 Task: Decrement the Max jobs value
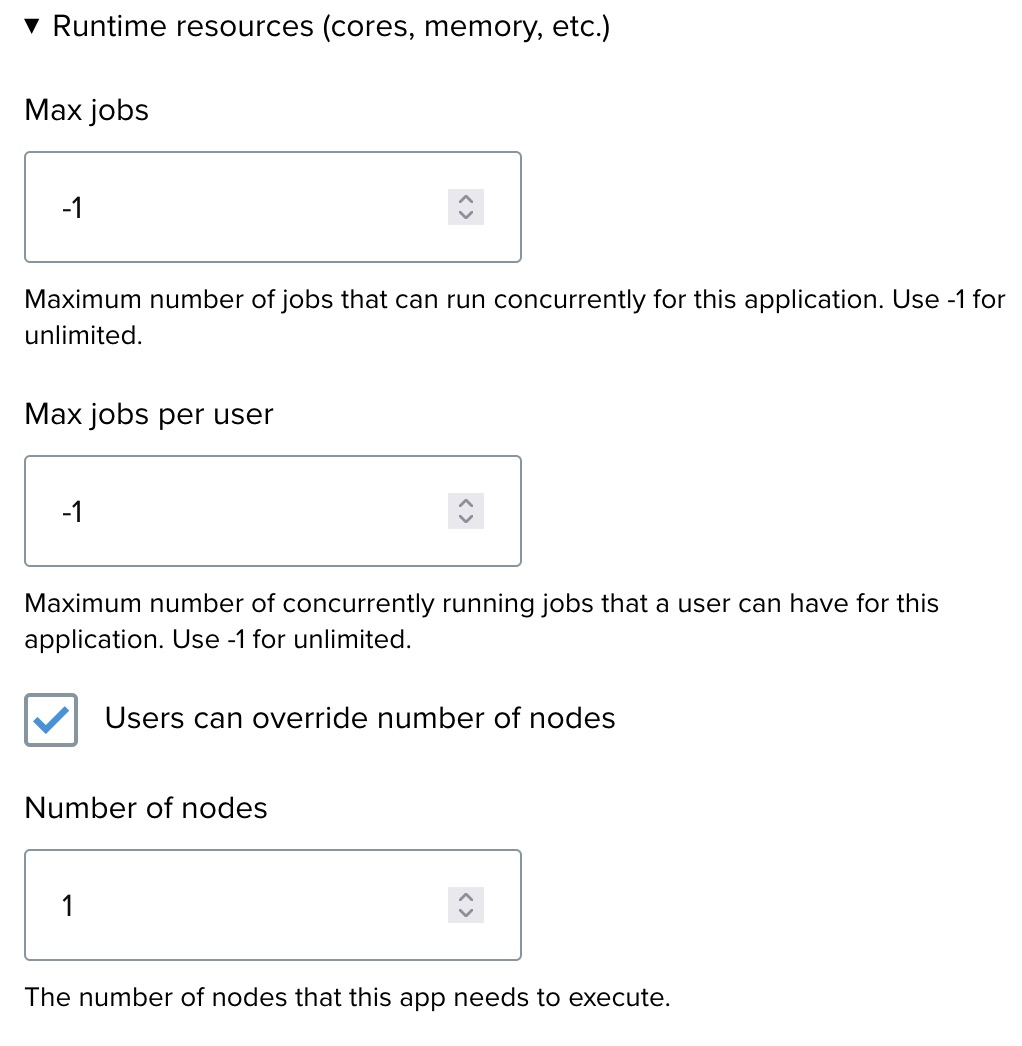coord(465,215)
